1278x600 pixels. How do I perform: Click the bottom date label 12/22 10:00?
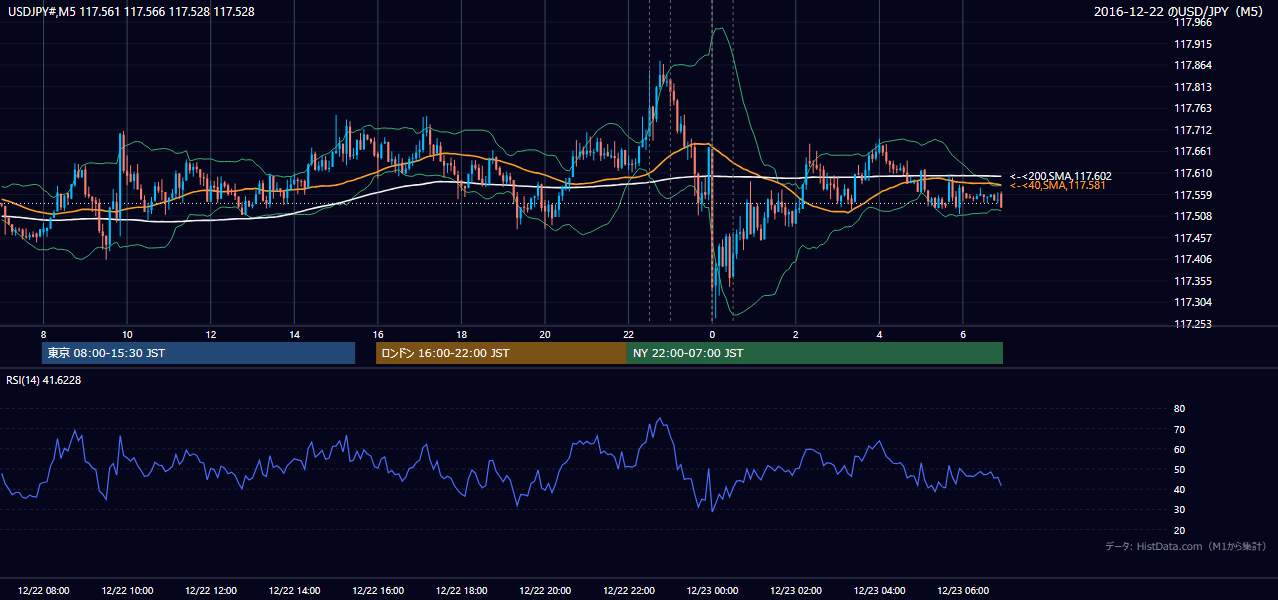tap(127, 591)
